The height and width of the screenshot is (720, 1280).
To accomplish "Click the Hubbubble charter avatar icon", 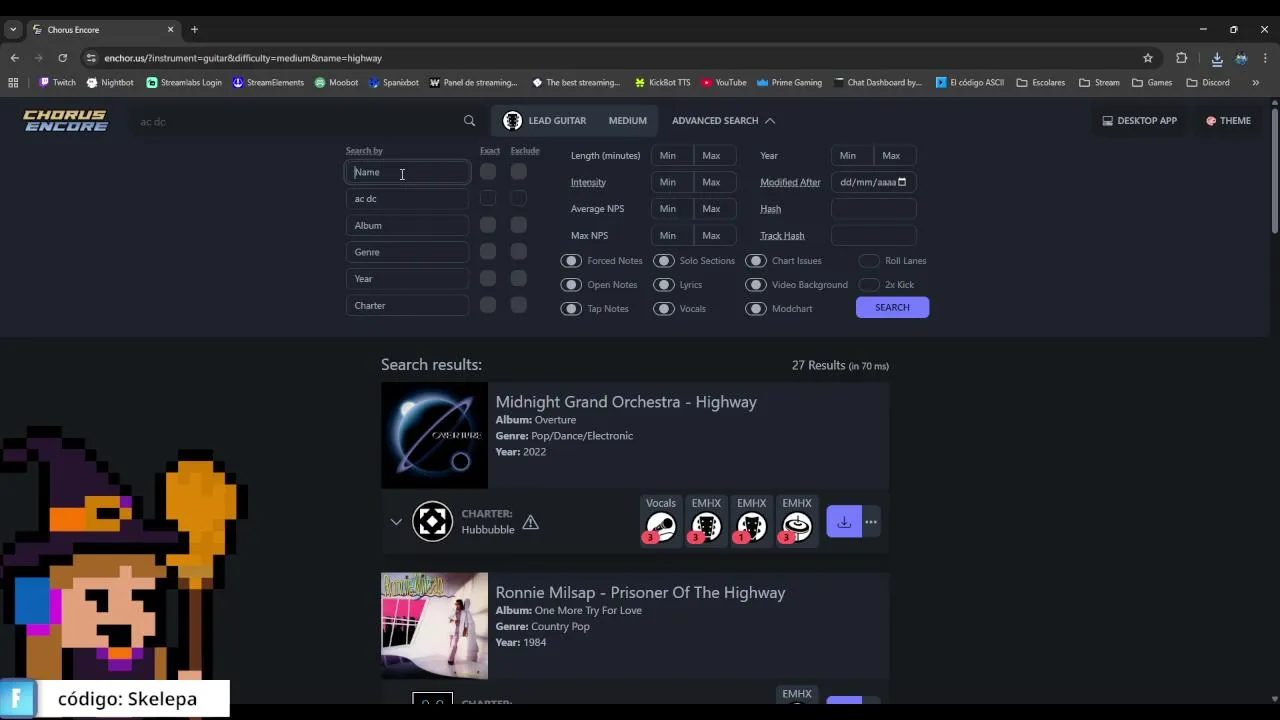I will point(433,522).
